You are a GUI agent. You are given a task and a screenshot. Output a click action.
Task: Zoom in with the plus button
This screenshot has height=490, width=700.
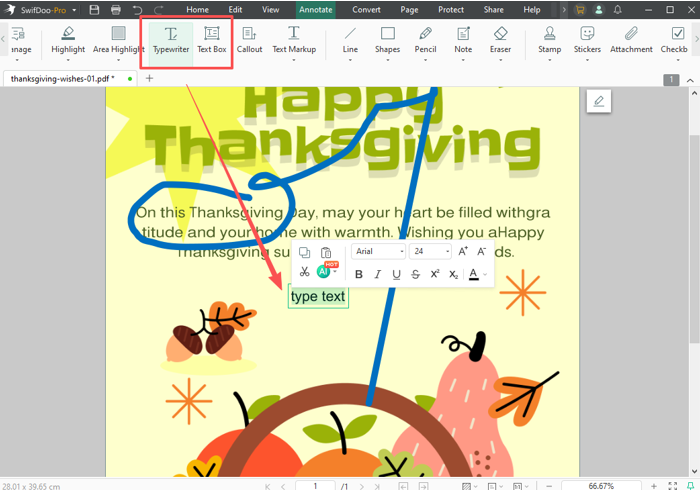(654, 486)
